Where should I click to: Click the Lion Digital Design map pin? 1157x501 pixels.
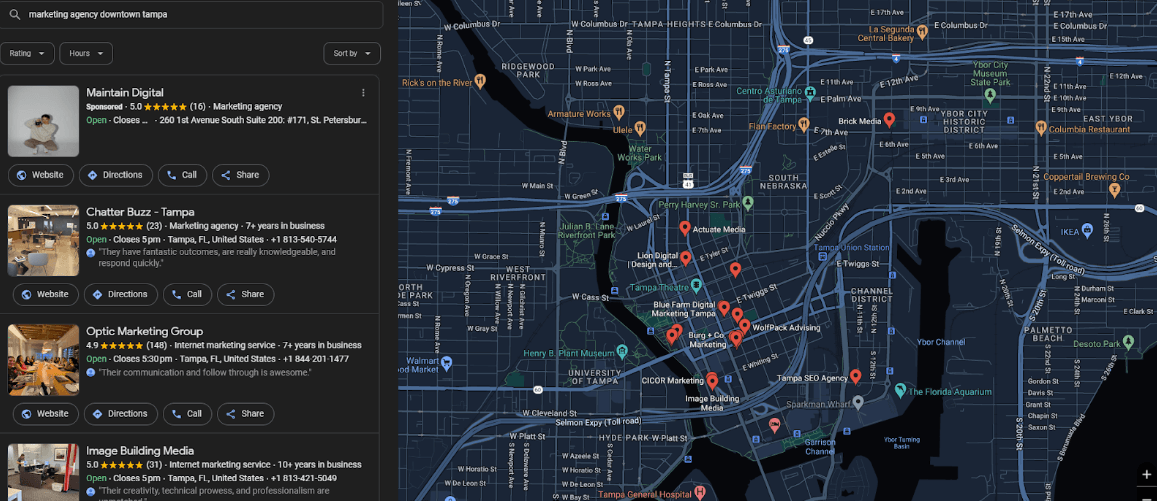pyautogui.click(x=685, y=258)
